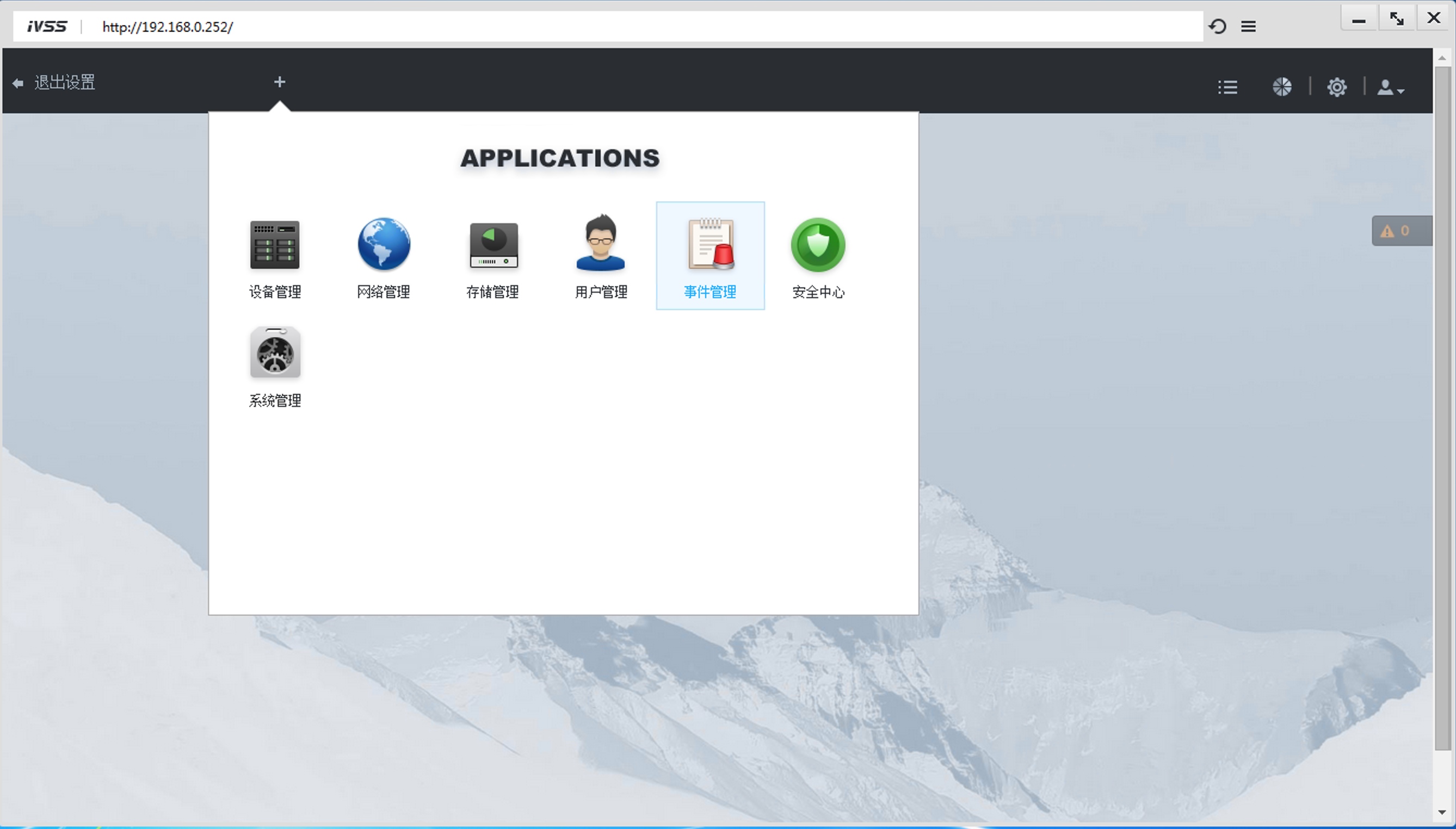Image resolution: width=1456 pixels, height=829 pixels.
Task: Click the vertical scrollbar up arrow
Action: [x=1442, y=58]
